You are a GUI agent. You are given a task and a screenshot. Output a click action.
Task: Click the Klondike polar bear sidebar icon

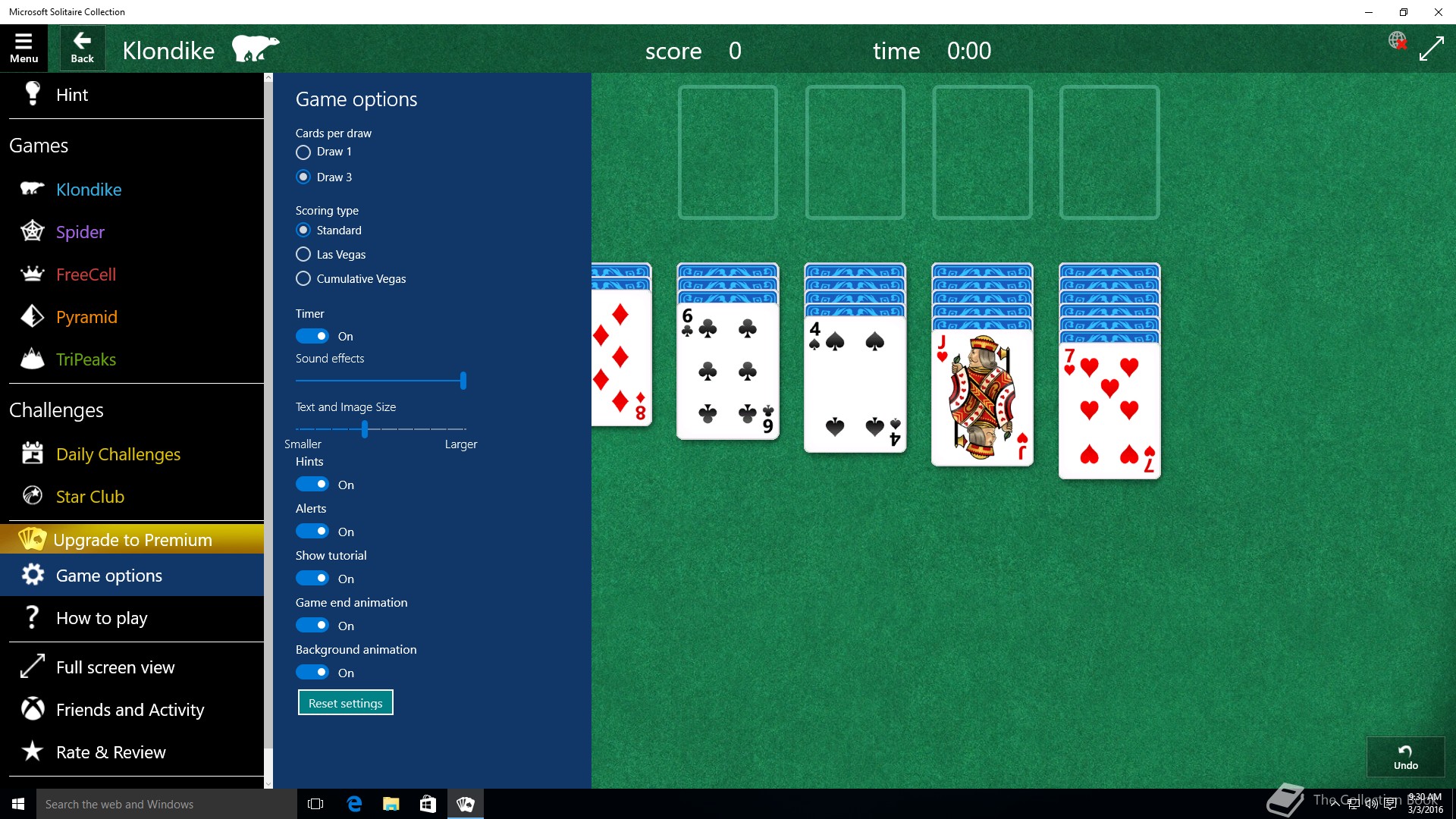32,189
